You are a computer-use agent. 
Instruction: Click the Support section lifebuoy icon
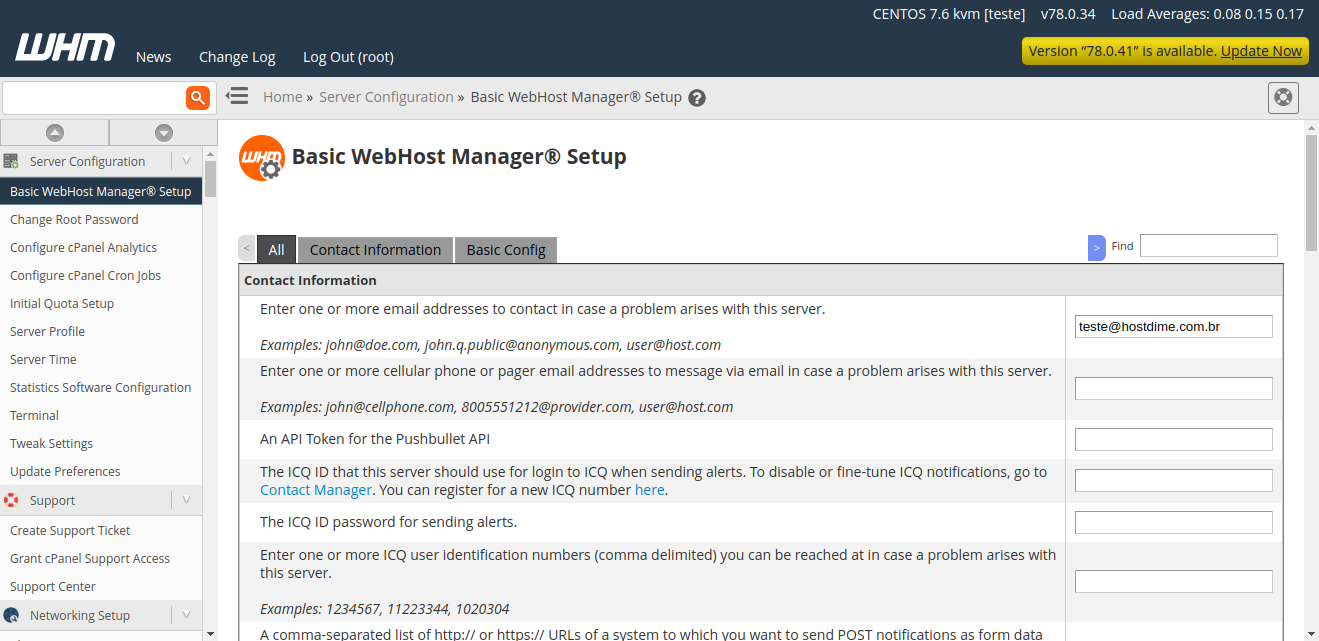click(11, 500)
